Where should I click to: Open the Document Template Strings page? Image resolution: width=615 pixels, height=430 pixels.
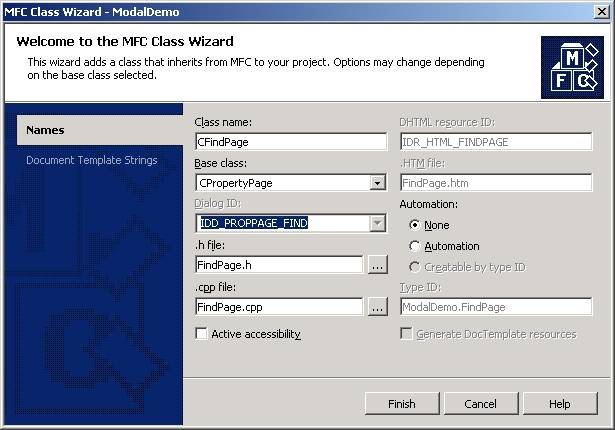tap(92, 160)
